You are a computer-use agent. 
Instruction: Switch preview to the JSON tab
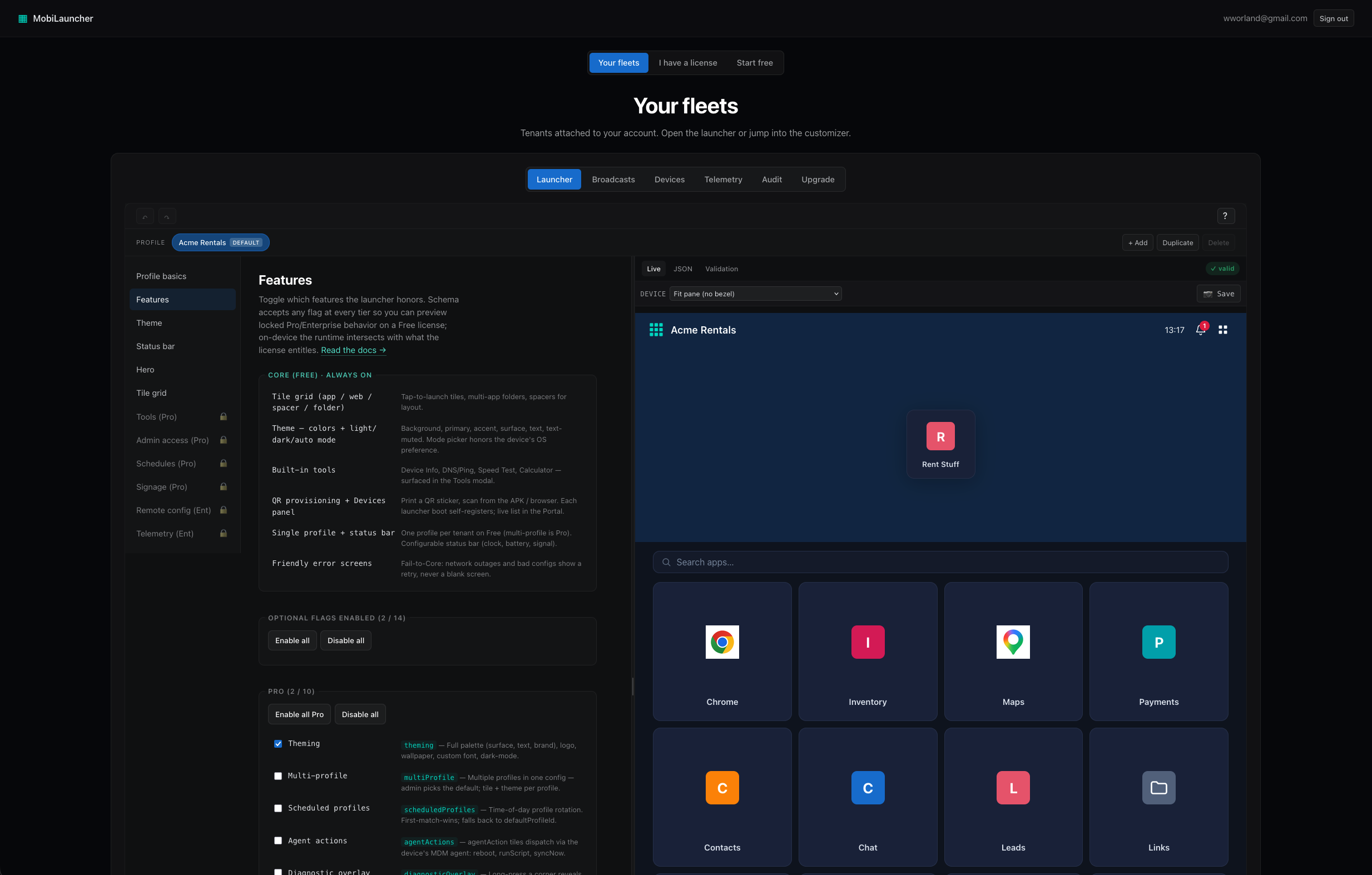[682, 269]
